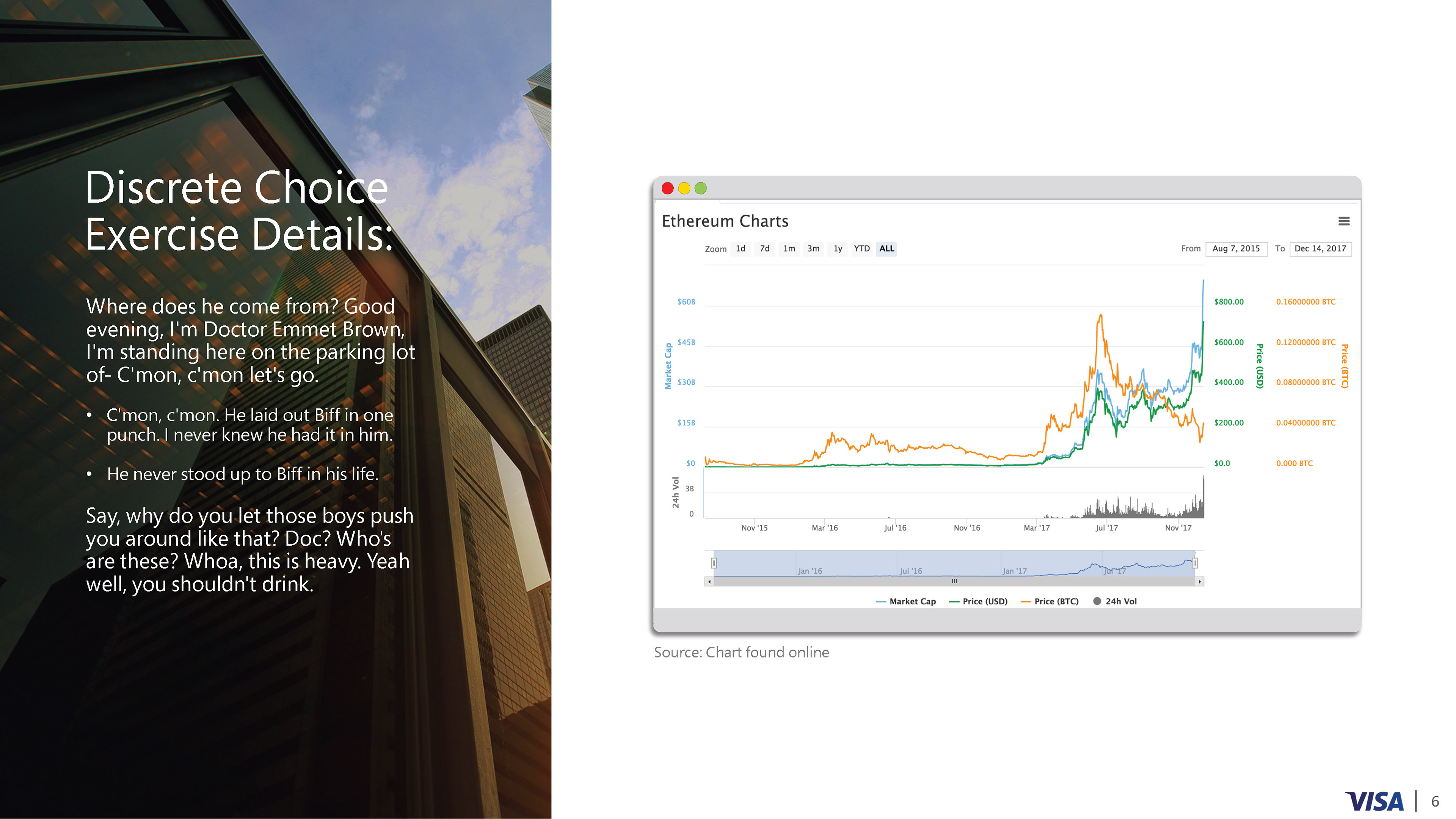Click the 0.04000000 BTC axis label

[x=1305, y=423]
